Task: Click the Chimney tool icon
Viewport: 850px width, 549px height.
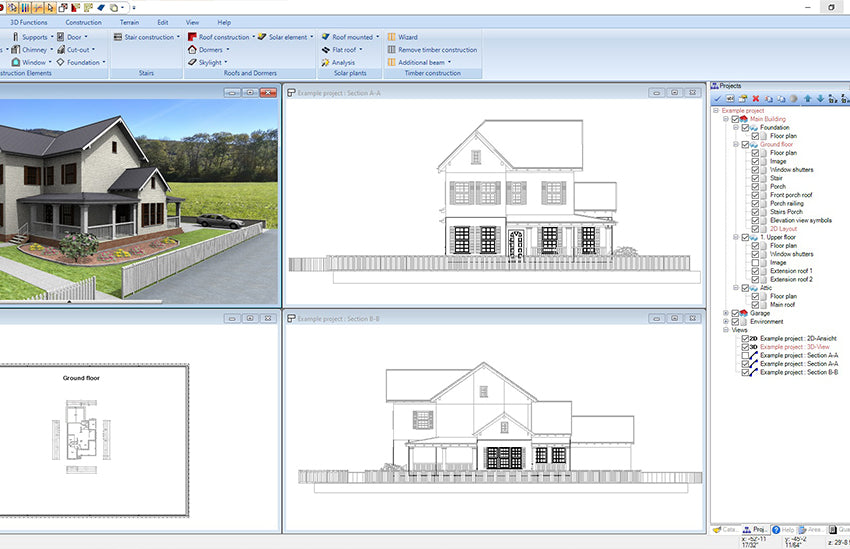Action: coord(15,49)
